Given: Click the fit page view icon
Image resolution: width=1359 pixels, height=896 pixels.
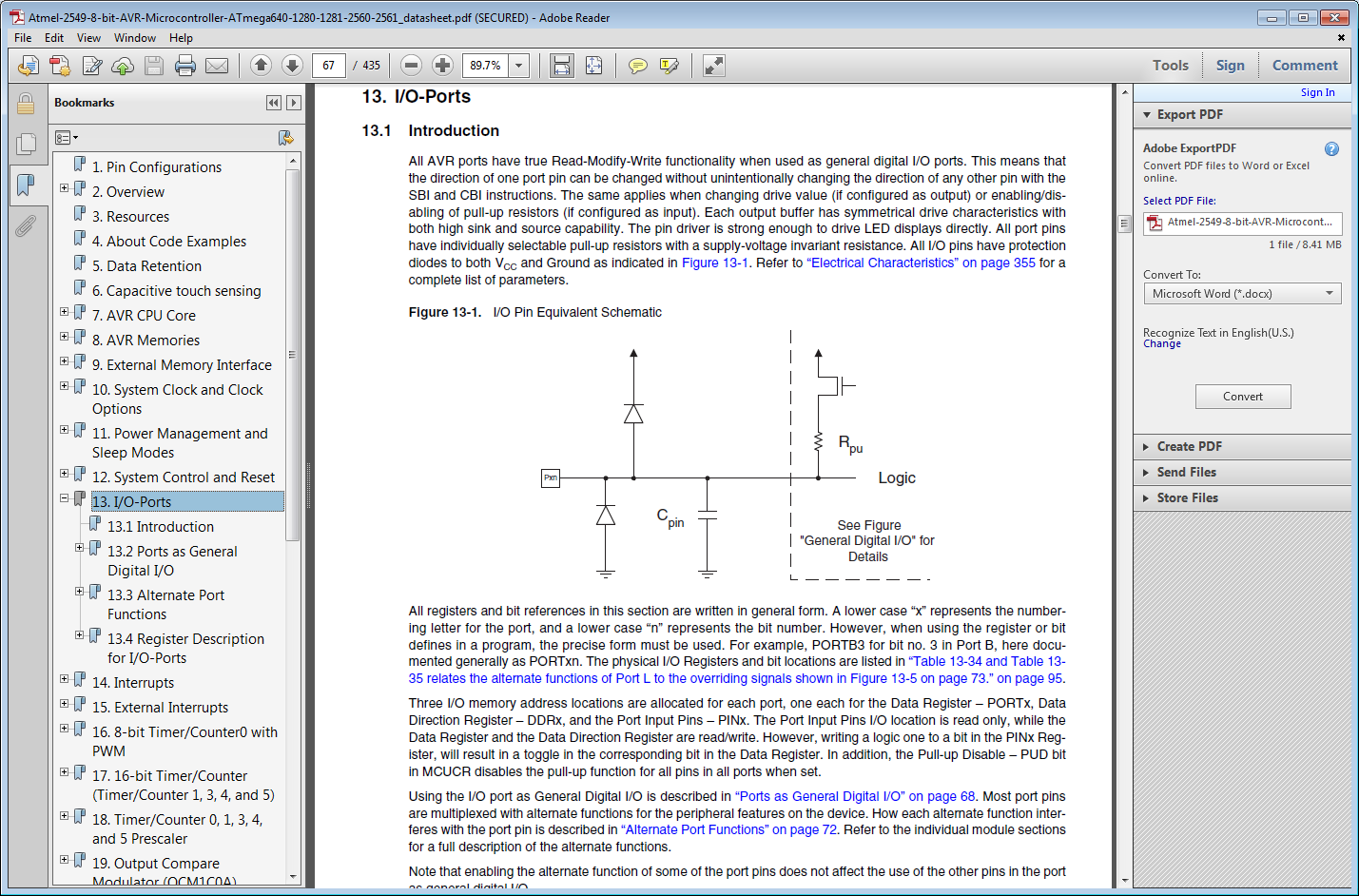Looking at the screenshot, I should coord(593,66).
